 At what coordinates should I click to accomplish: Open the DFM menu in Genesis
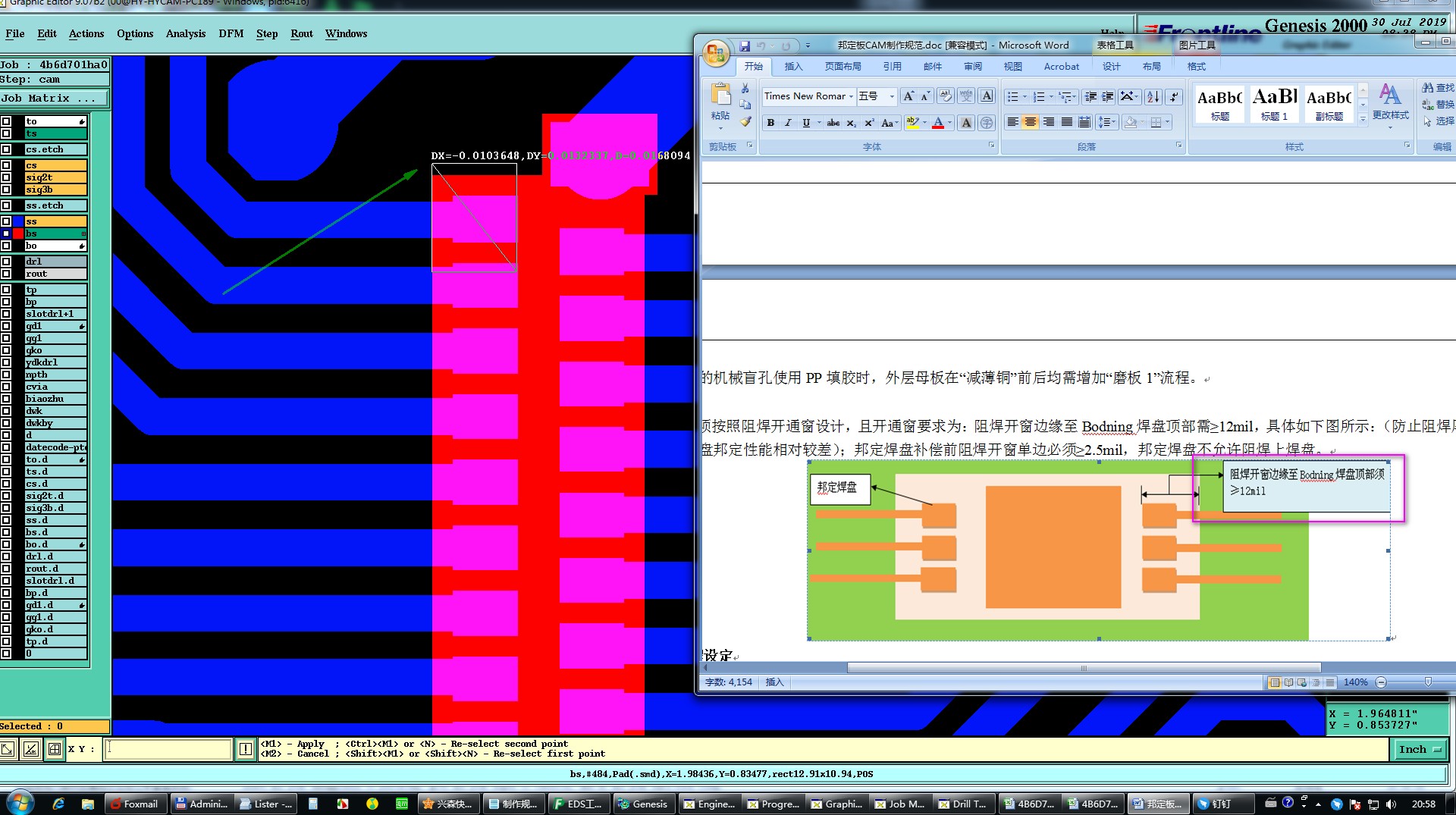(x=231, y=33)
